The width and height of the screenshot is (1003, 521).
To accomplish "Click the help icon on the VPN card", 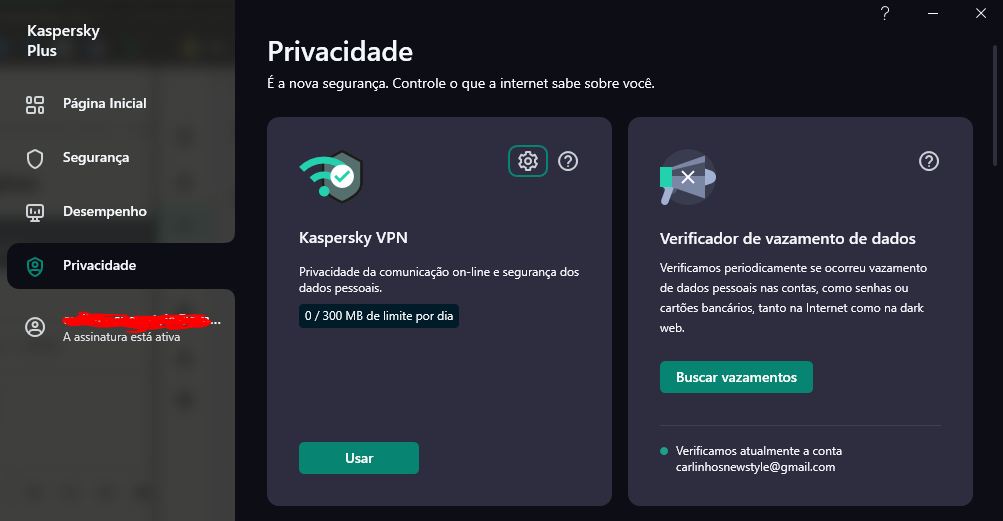I will [568, 161].
